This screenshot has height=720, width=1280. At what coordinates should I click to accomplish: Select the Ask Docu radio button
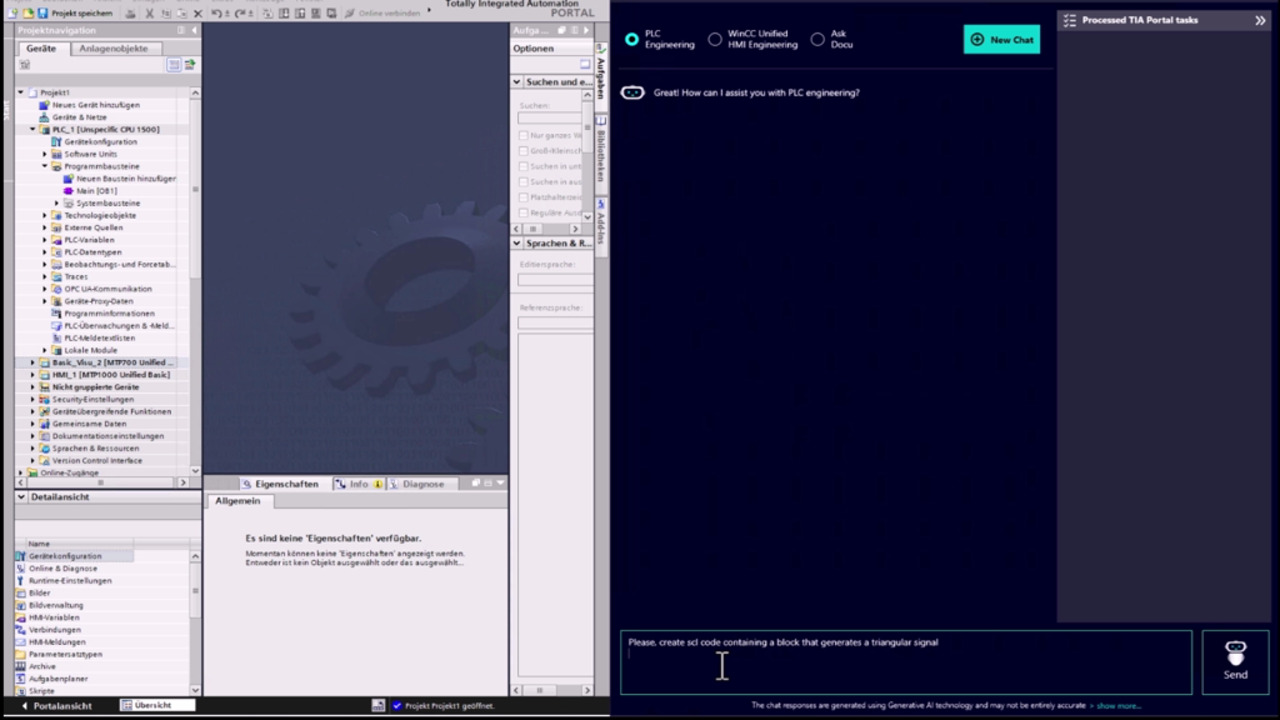pos(818,39)
